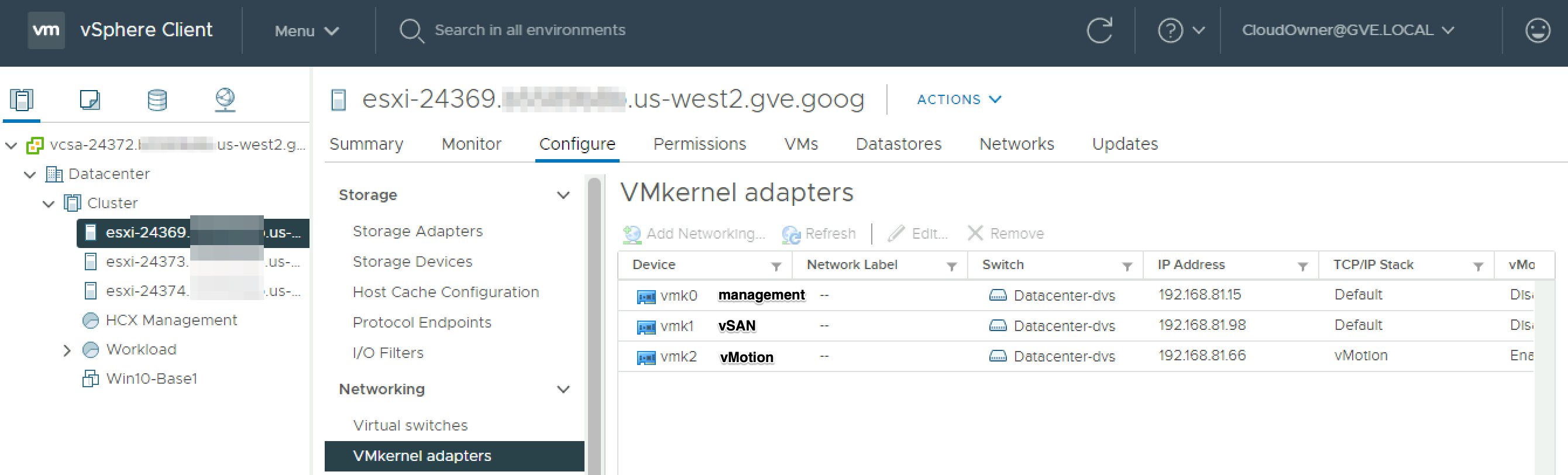Open the VMs and Templates view icon

point(90,100)
